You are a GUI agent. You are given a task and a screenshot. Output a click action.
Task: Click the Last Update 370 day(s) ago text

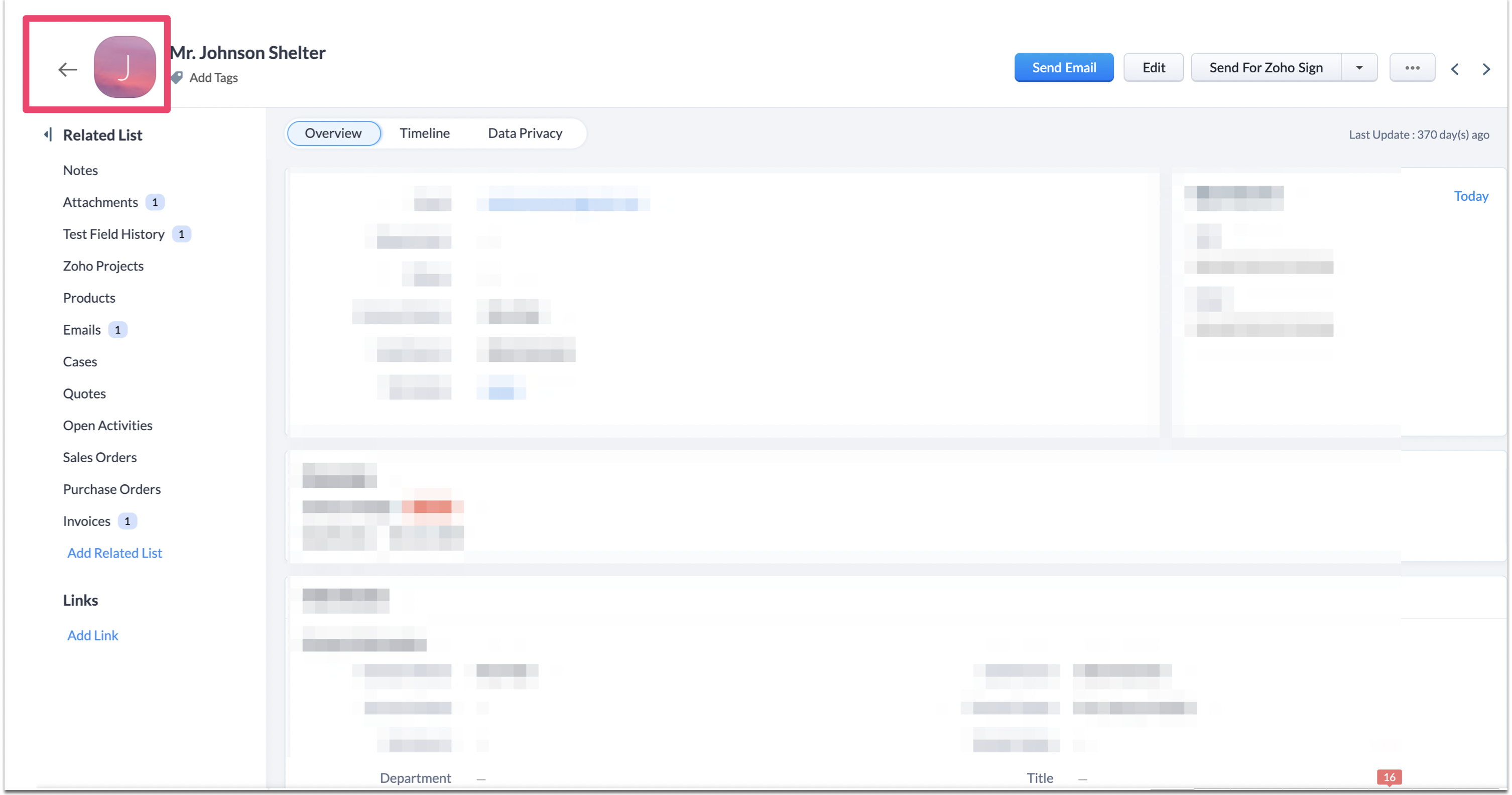pyautogui.click(x=1419, y=135)
